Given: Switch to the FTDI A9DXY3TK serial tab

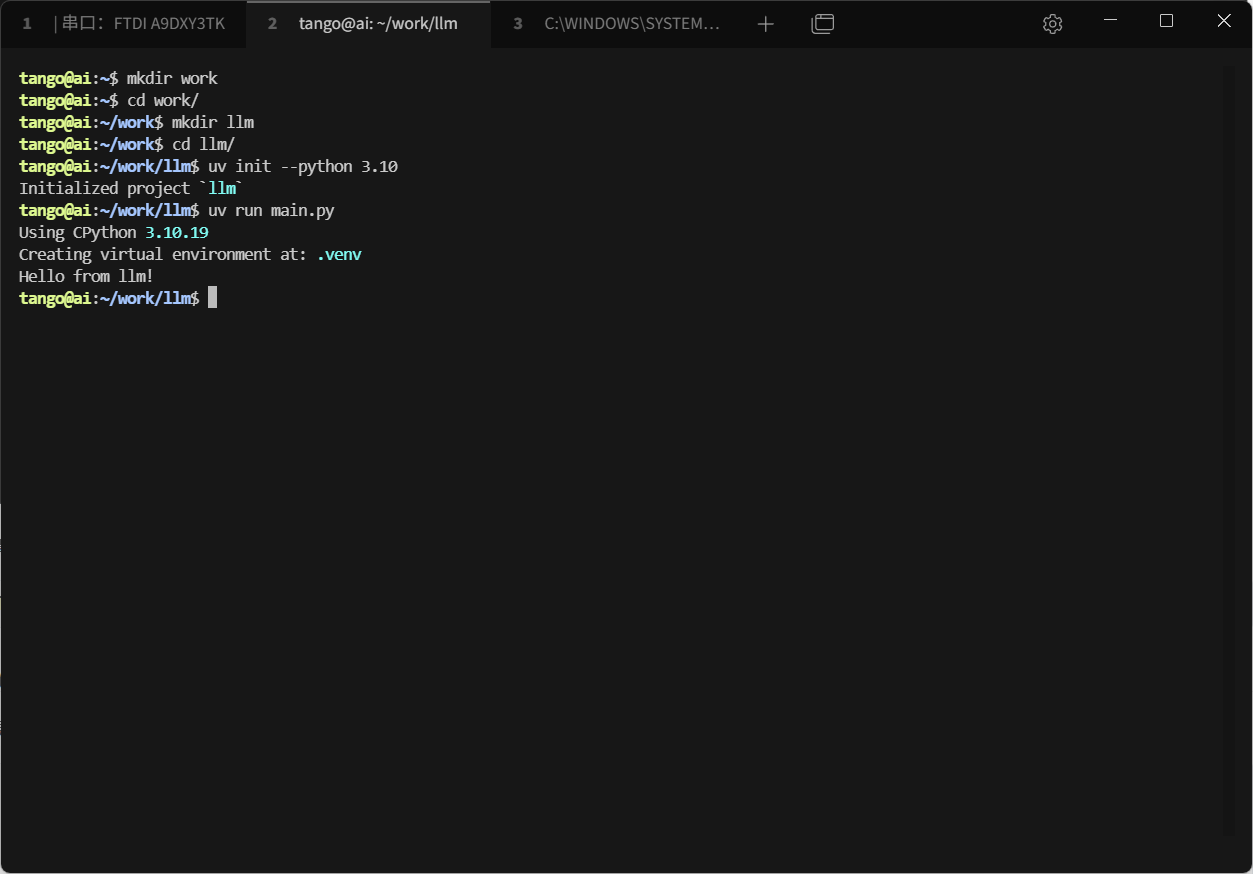Looking at the screenshot, I should (x=124, y=24).
